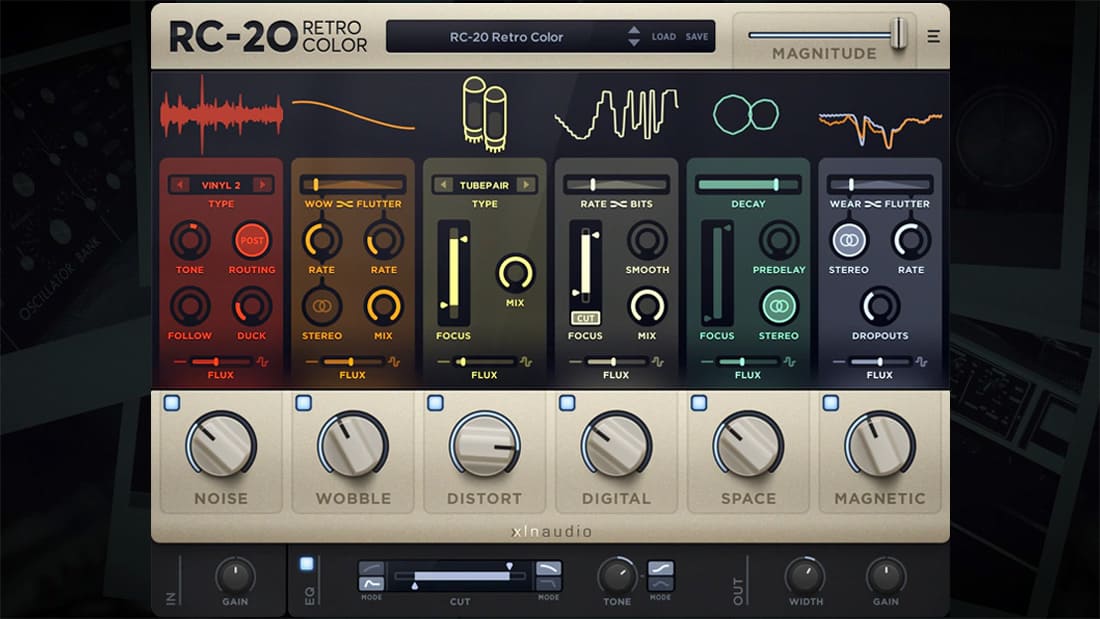Click the Space Decay slider
Image resolution: width=1100 pixels, height=619 pixels.
tap(748, 185)
